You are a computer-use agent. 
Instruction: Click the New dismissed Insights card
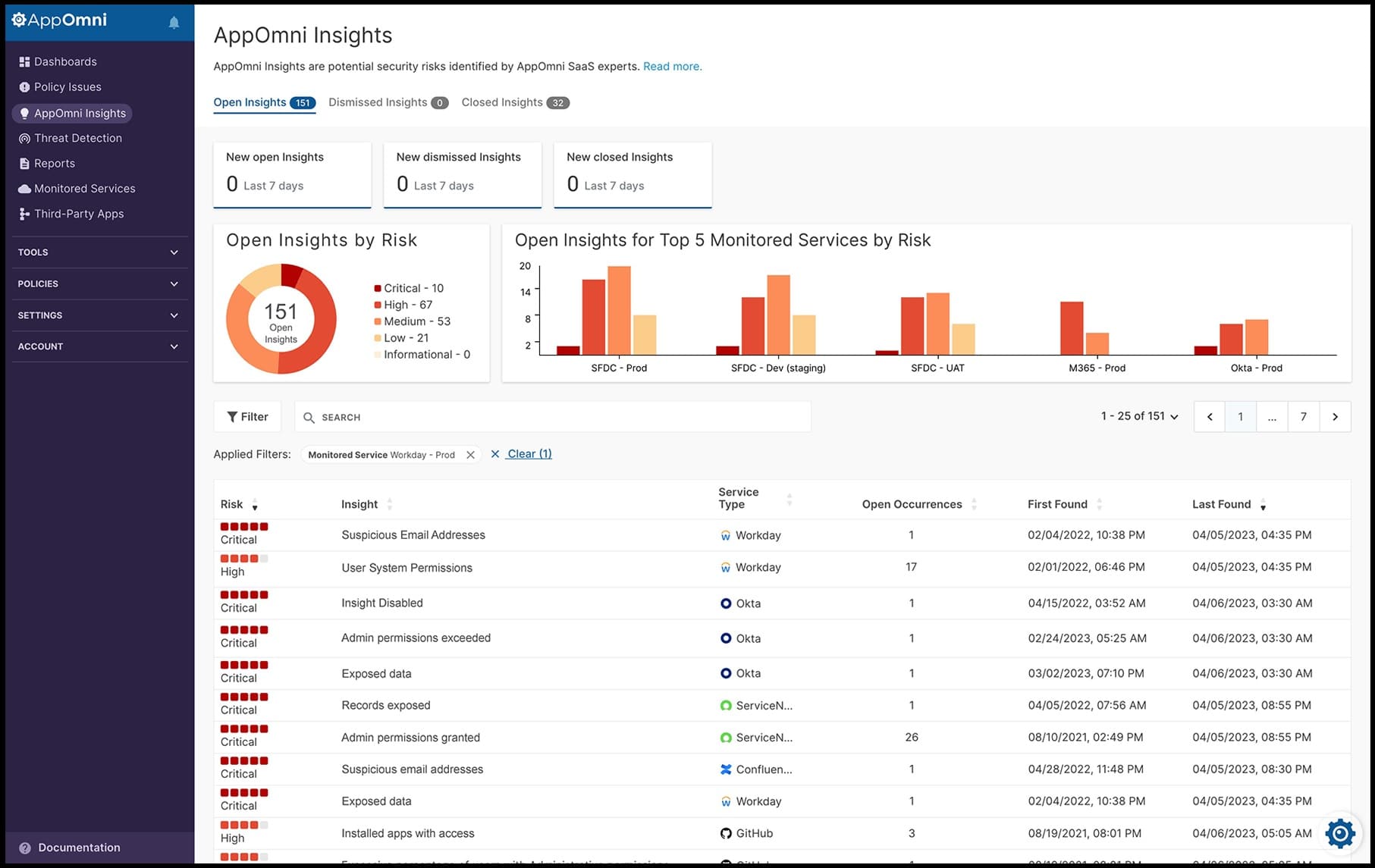463,174
